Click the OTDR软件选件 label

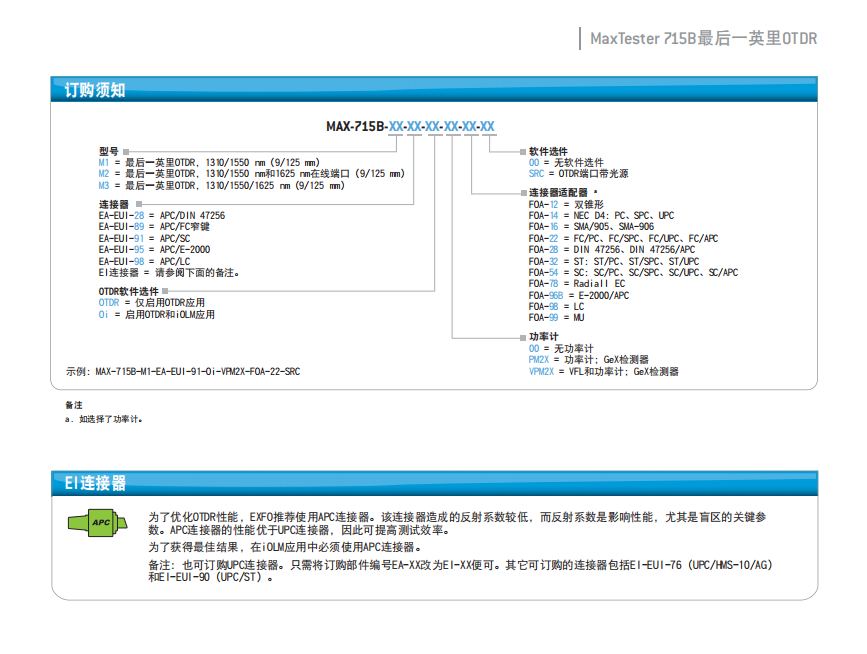coord(128,291)
